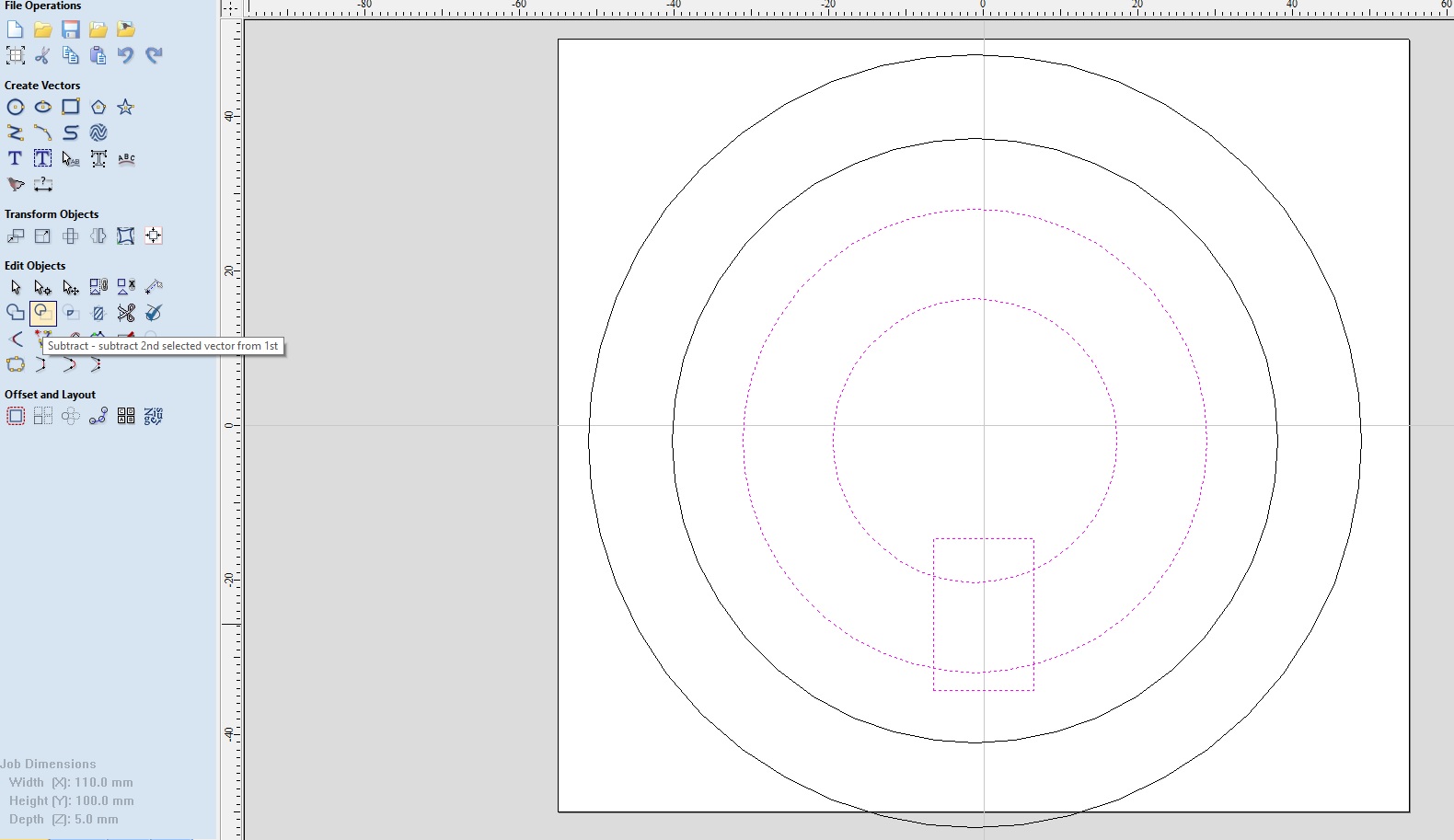Weld the selected vectors together
The height and width of the screenshot is (840, 1454).
pyautogui.click(x=15, y=313)
